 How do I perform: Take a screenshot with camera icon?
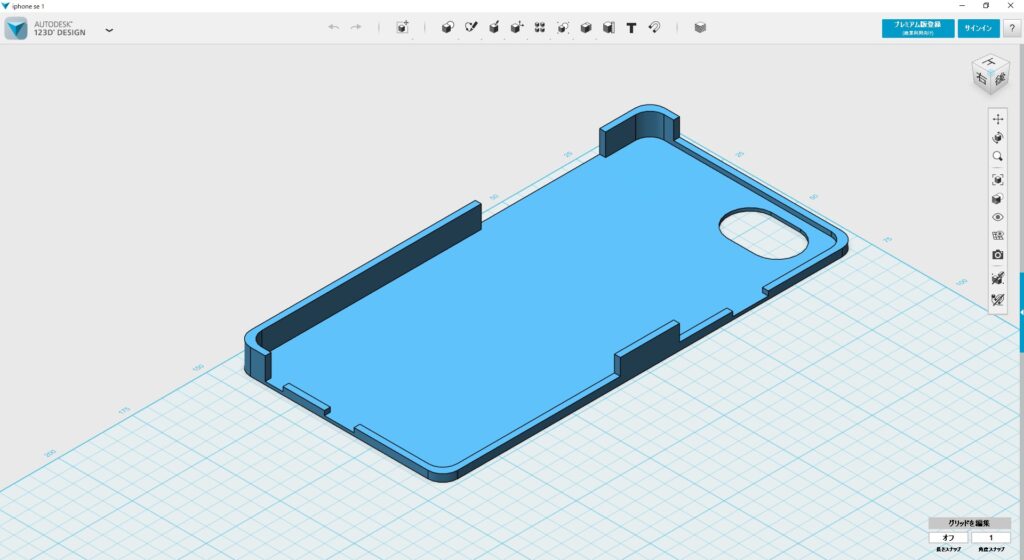[x=998, y=255]
